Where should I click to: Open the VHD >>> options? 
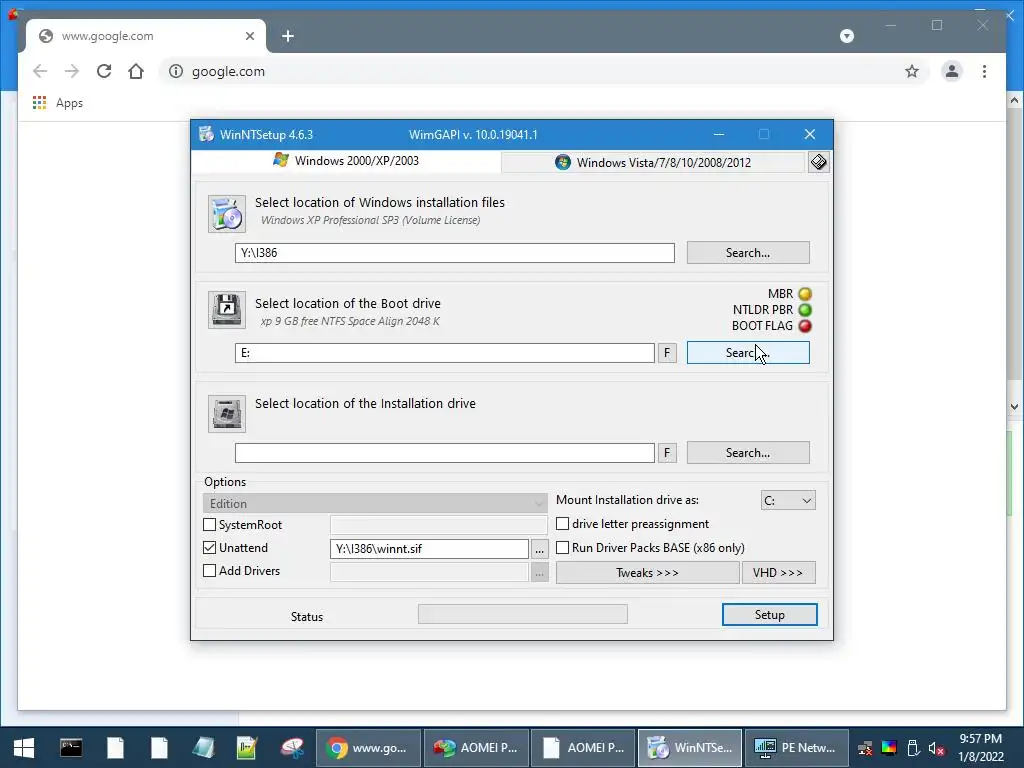(778, 573)
